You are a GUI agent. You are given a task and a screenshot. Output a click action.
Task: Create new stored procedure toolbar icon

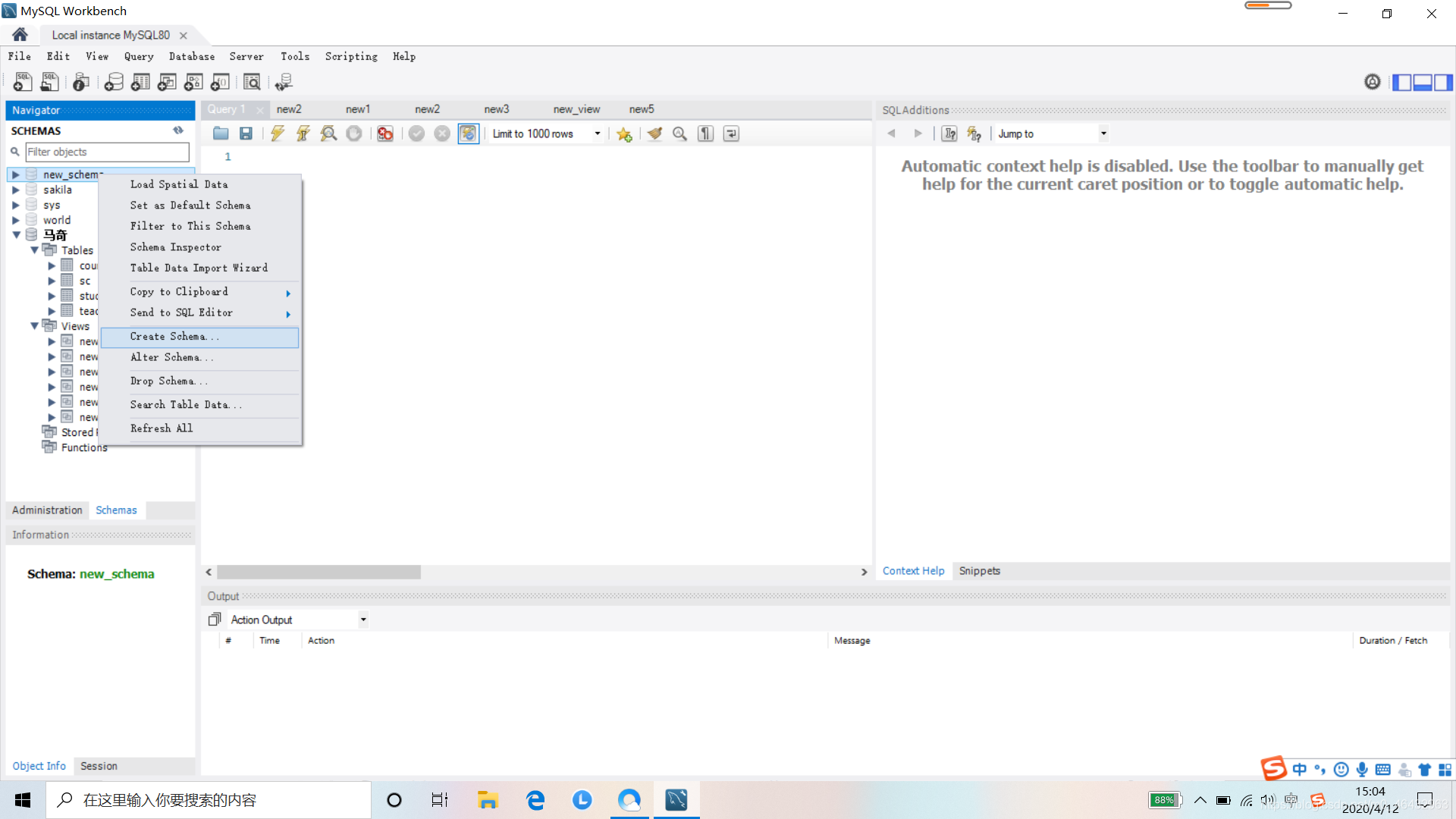(193, 82)
